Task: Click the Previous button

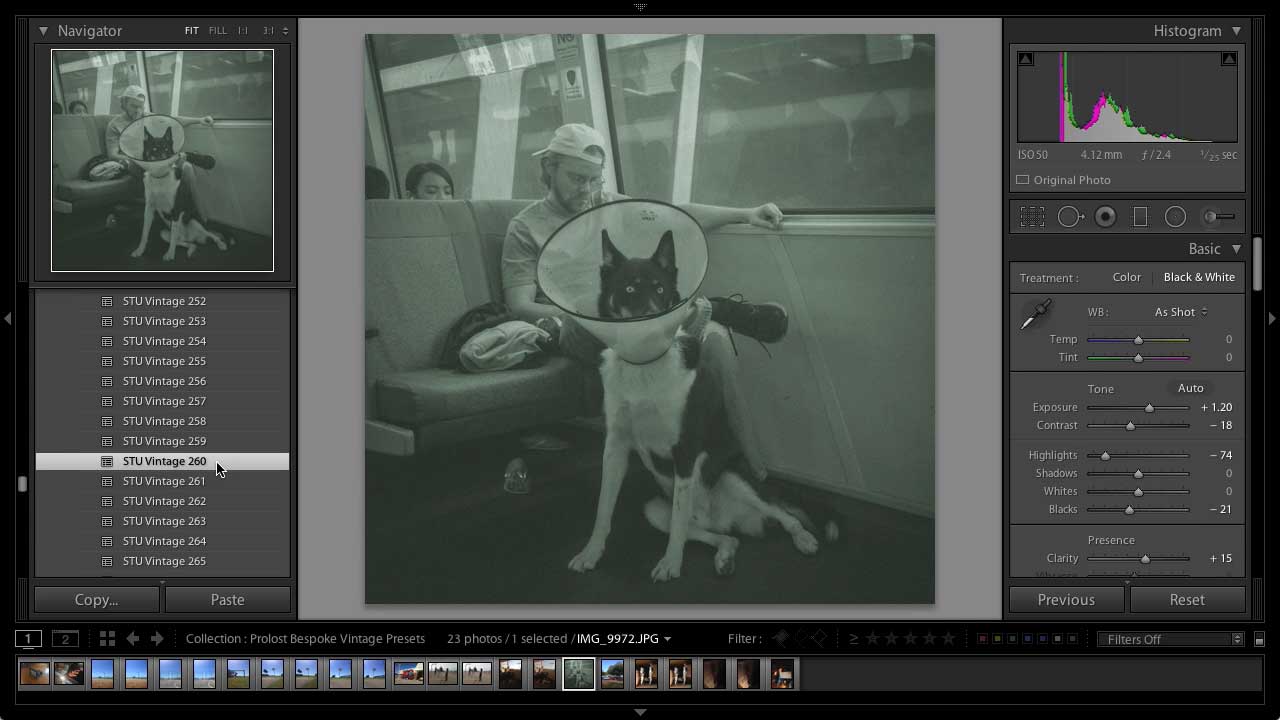Action: click(x=1066, y=600)
